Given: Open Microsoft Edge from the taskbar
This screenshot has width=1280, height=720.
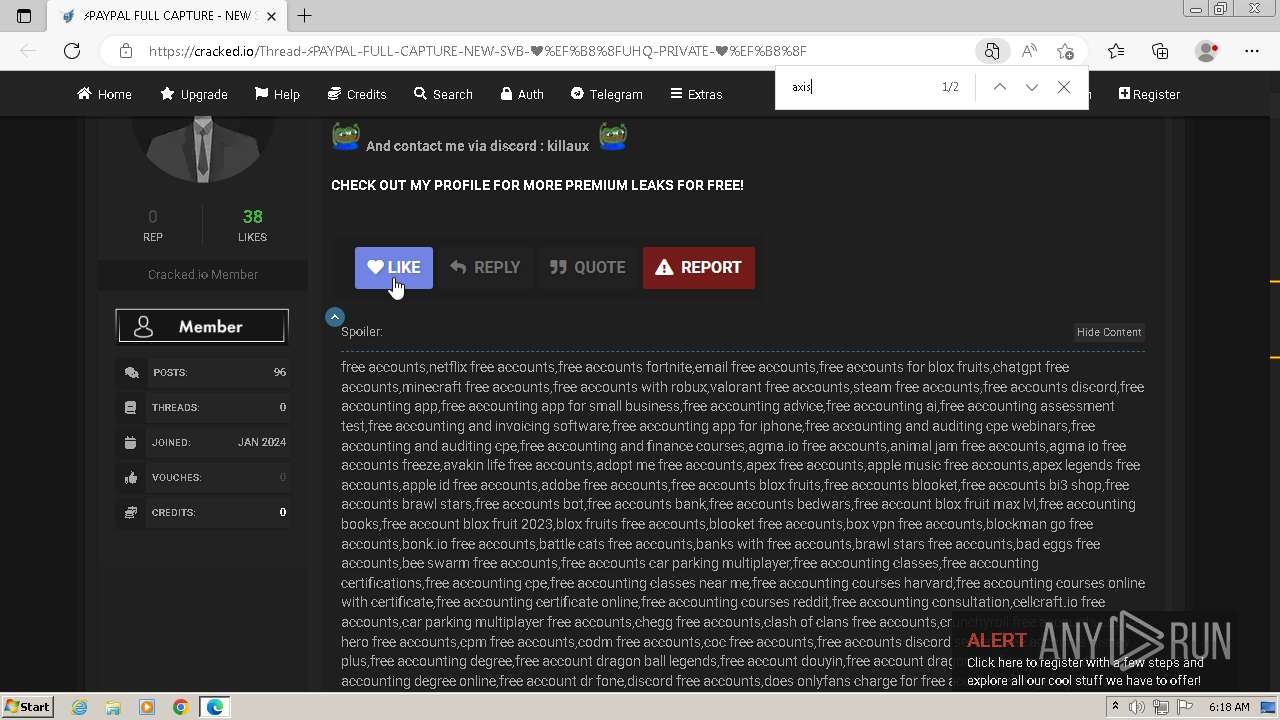Looking at the screenshot, I should tap(214, 707).
